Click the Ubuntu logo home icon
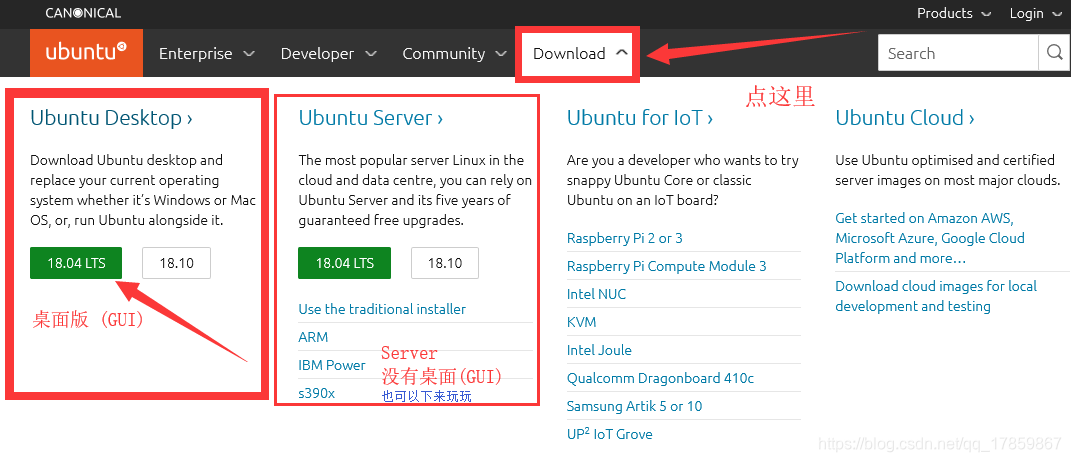Viewport: 1071px width, 462px height. (86, 53)
